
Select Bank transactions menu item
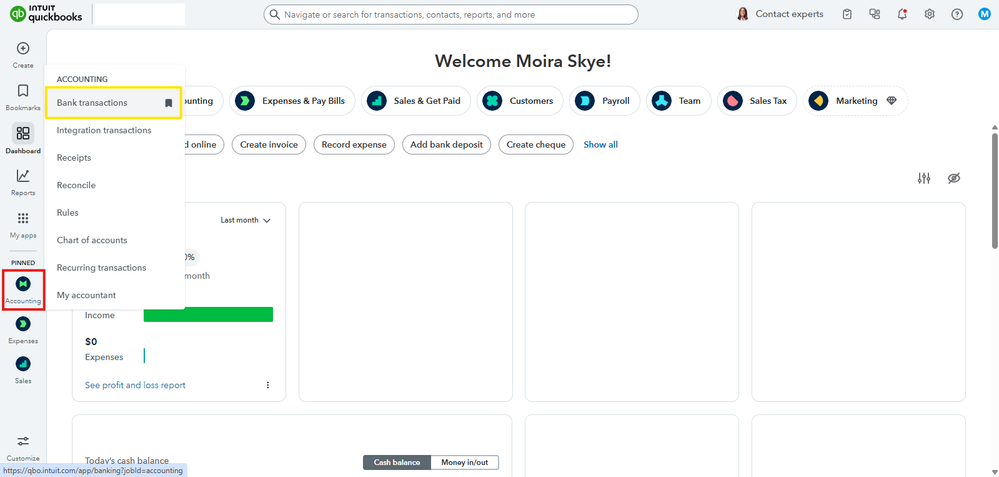tap(113, 103)
